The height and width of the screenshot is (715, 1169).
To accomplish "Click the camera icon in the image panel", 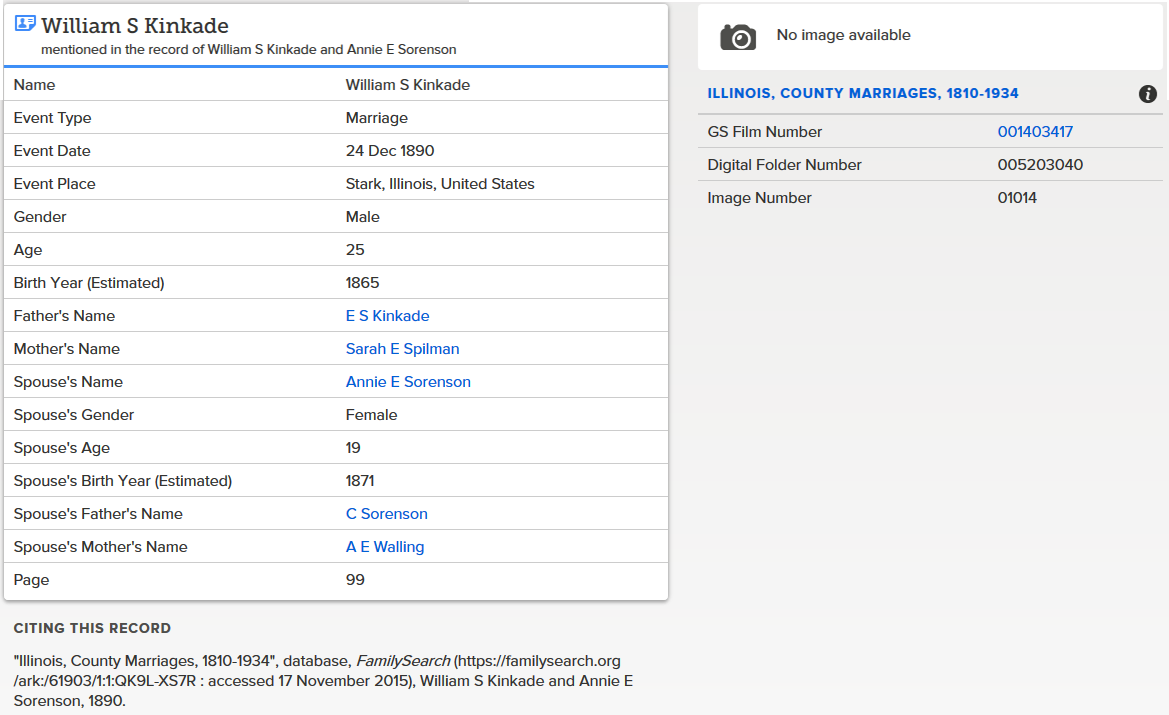I will 738,36.
